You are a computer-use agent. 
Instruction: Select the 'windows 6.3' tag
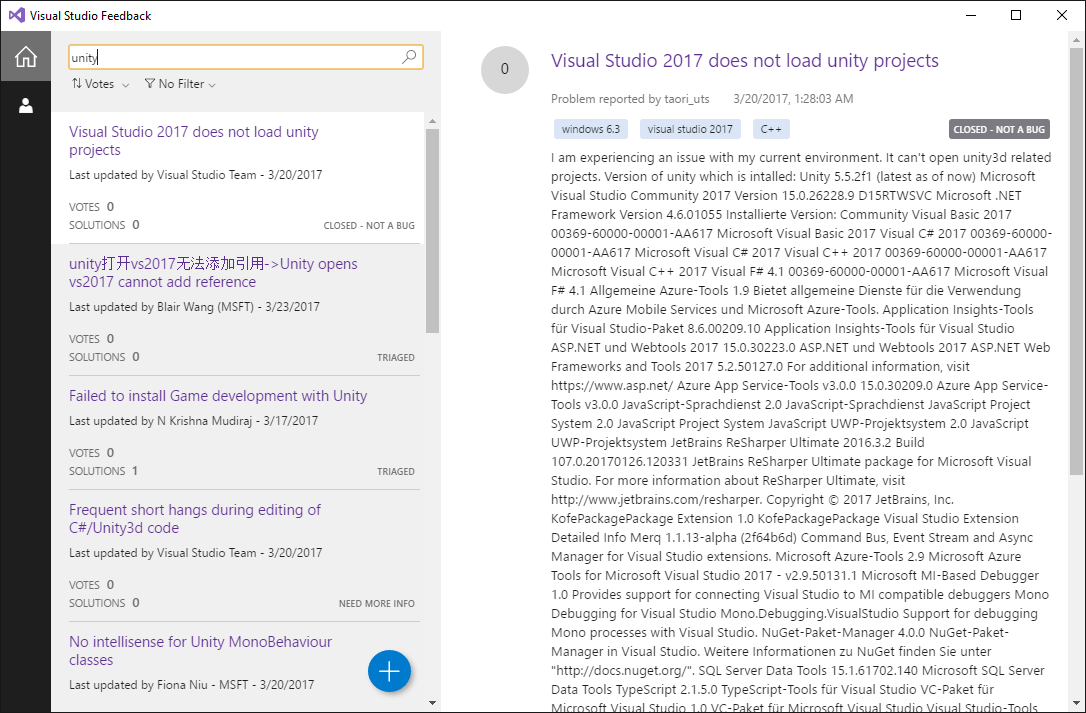point(590,129)
